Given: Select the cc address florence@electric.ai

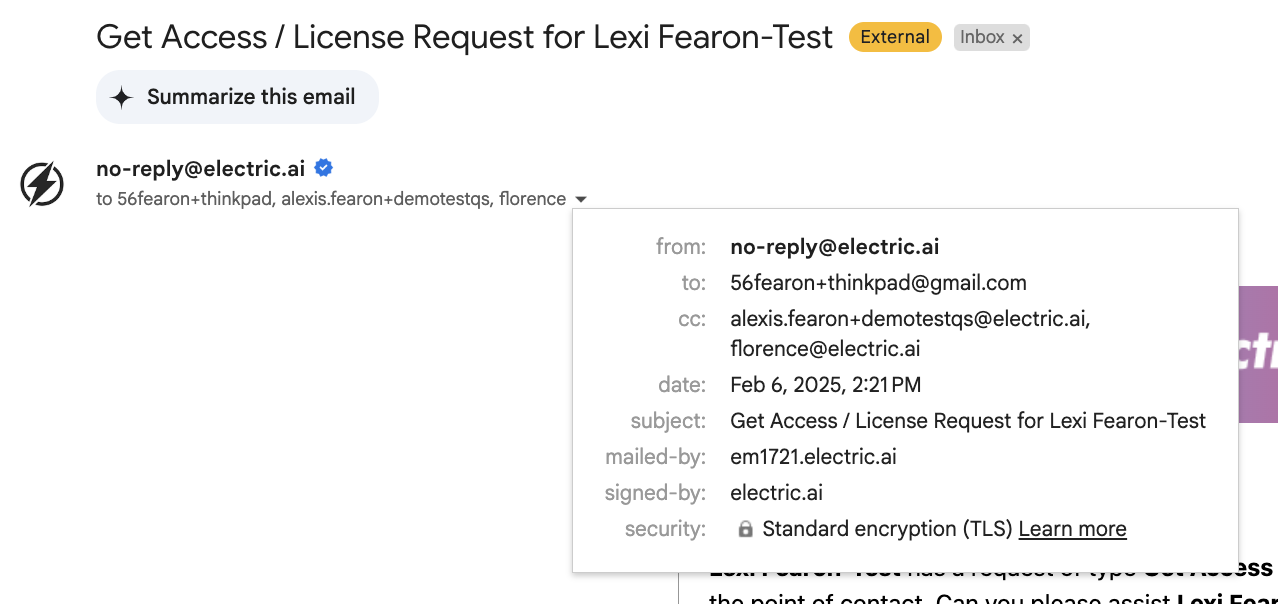Looking at the screenshot, I should click(825, 349).
